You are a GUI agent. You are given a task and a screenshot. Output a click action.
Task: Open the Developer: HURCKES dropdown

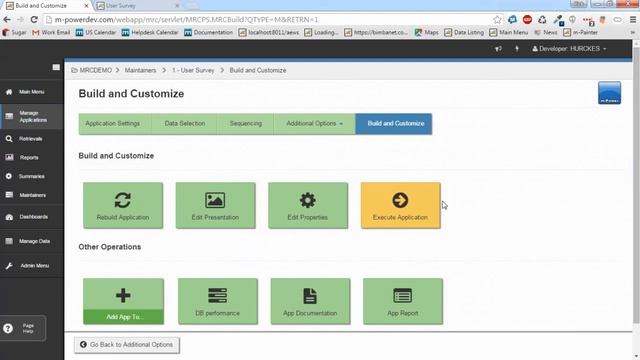[x=569, y=49]
